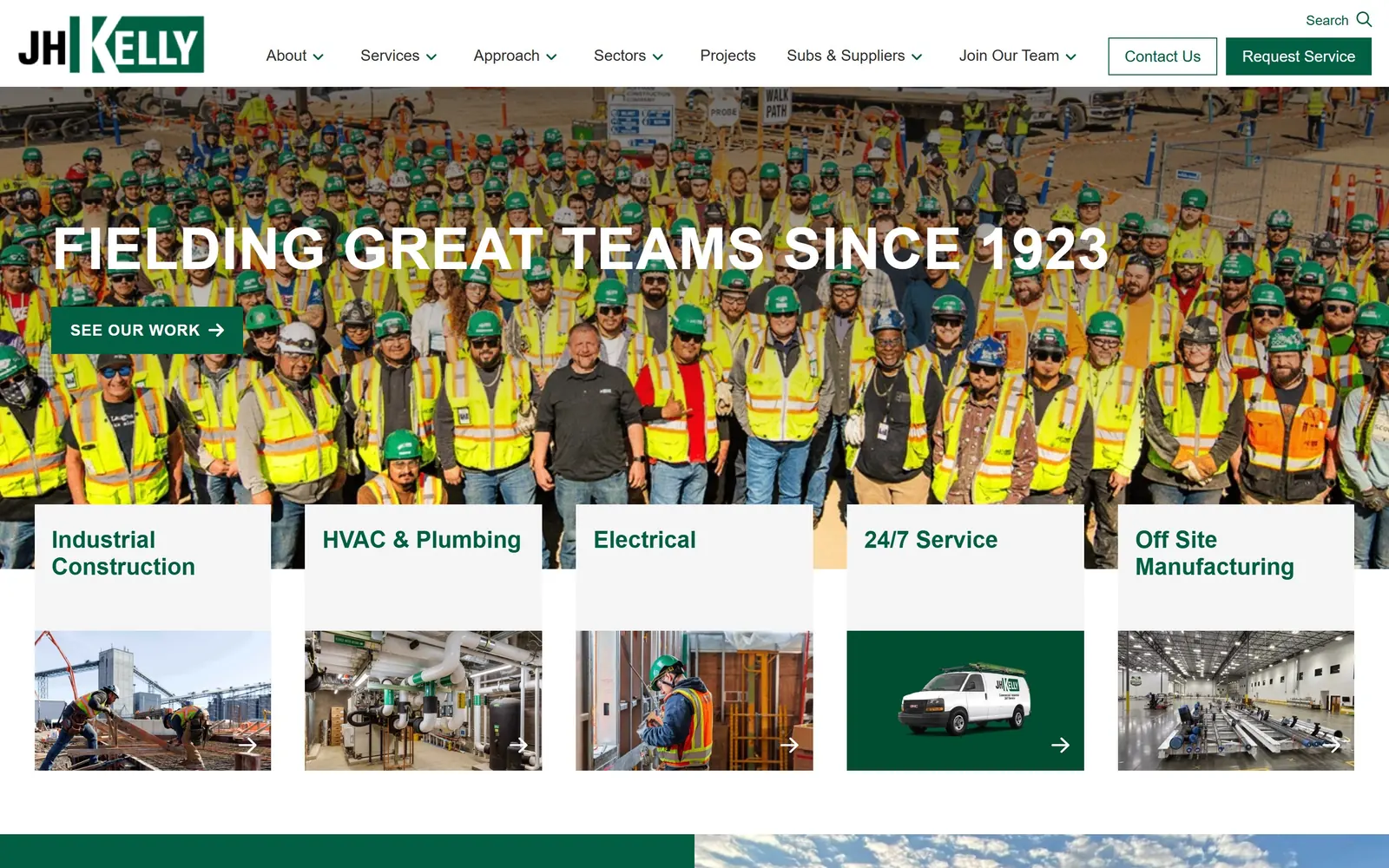Click the Contact Us button
Screen dimensions: 1389x868
(1162, 56)
